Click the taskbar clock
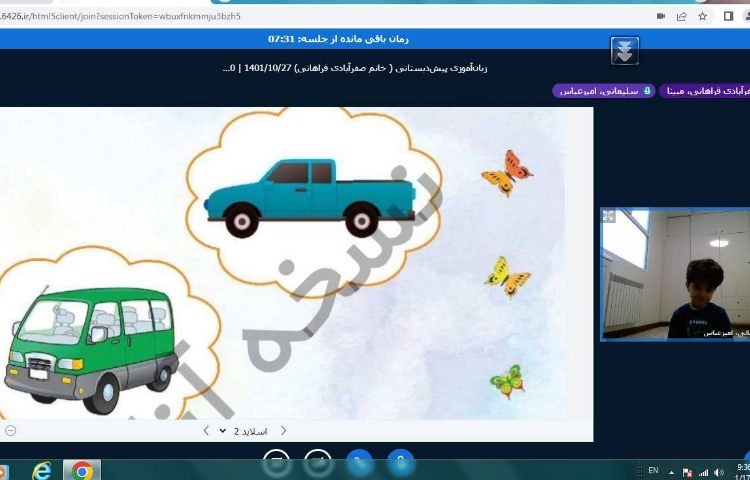 (x=743, y=470)
